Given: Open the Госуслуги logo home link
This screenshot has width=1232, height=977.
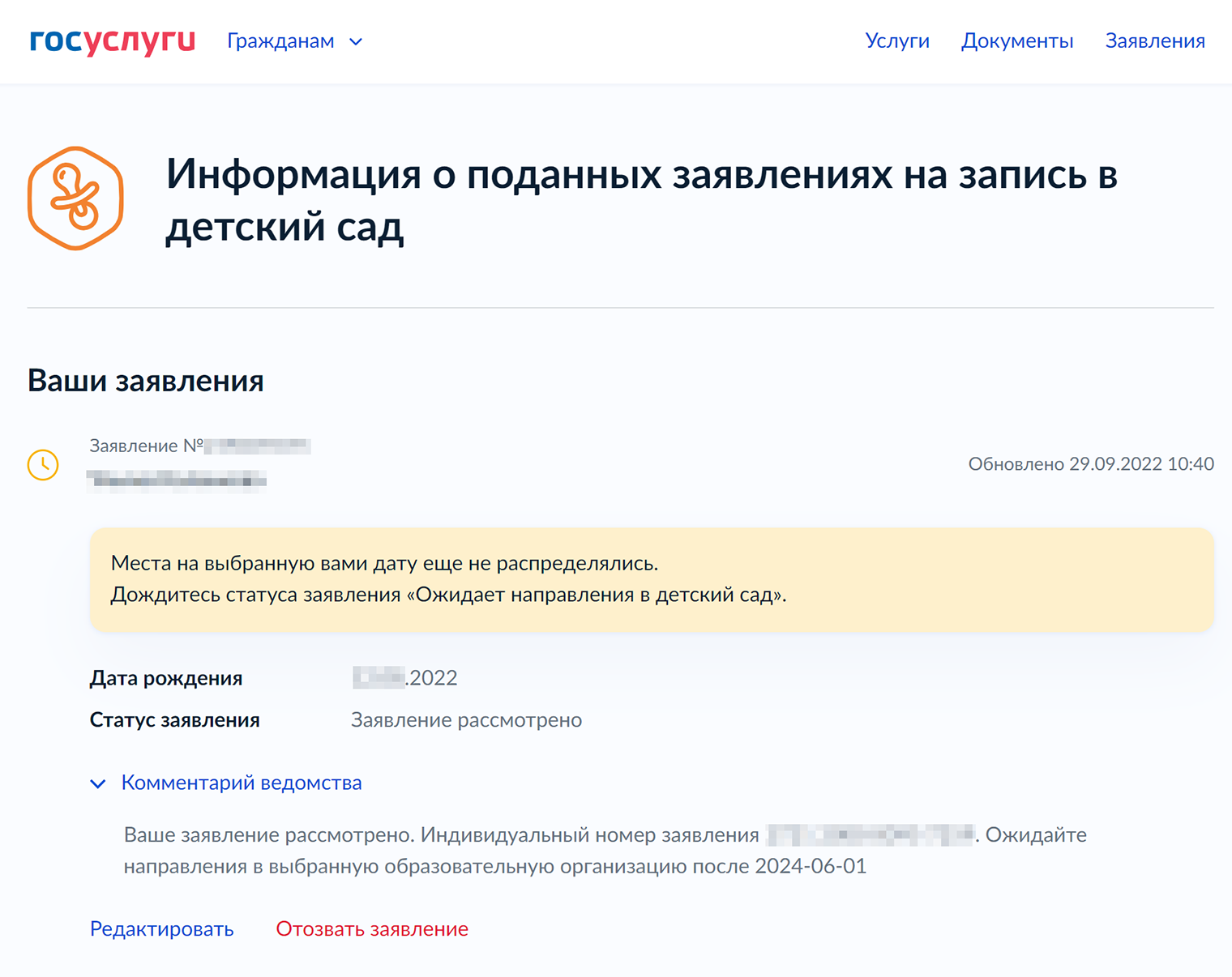Looking at the screenshot, I should point(112,41).
